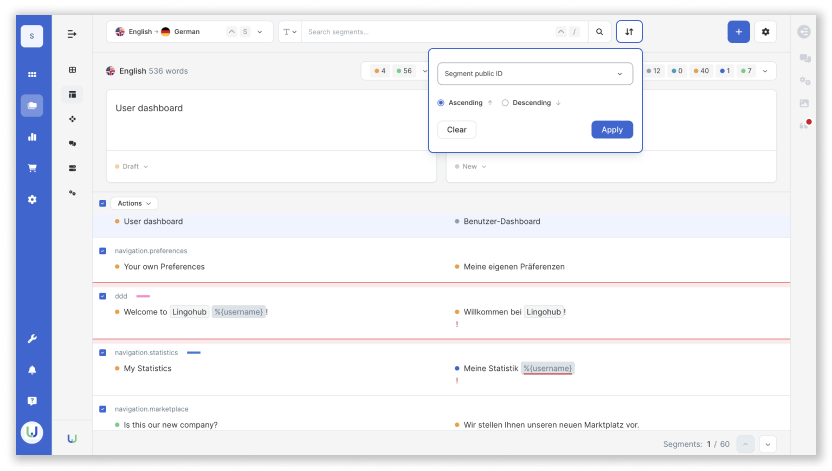This screenshot has height=471, width=832.
Task: Switch to grid layout view icon
Action: click(72, 70)
